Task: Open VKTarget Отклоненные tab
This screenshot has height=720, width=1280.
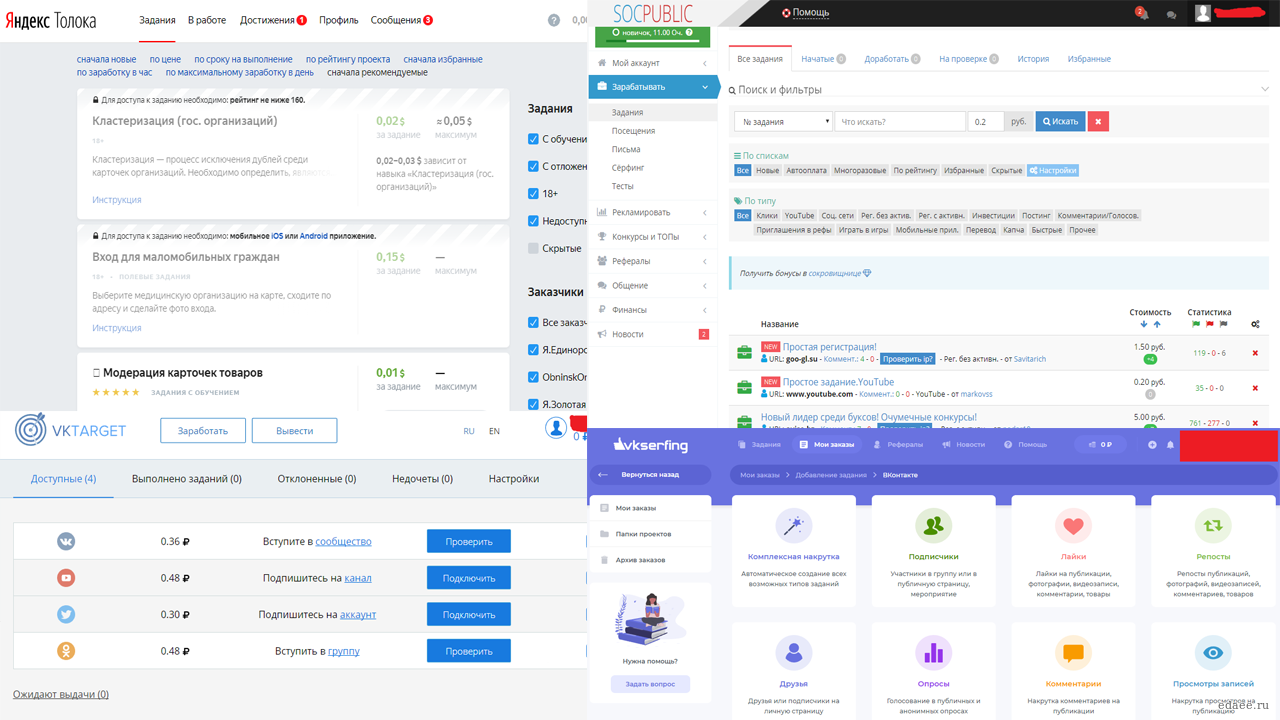Action: (317, 479)
